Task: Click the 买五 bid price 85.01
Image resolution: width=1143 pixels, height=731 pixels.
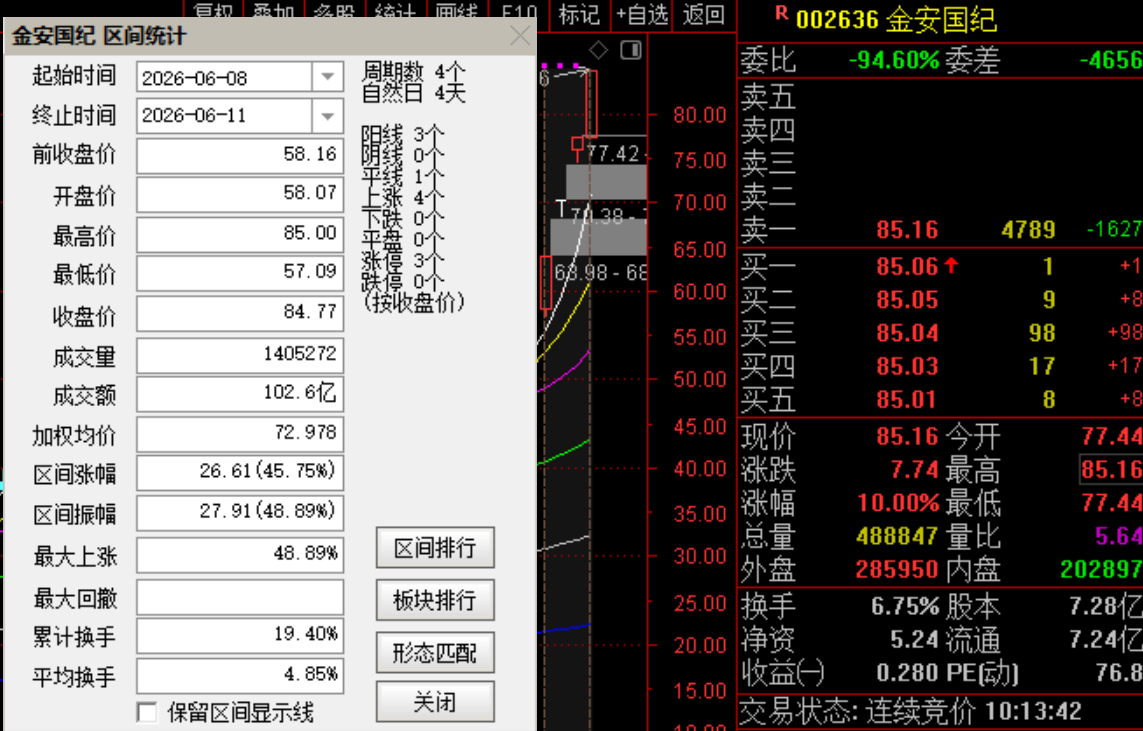Action: click(907, 399)
